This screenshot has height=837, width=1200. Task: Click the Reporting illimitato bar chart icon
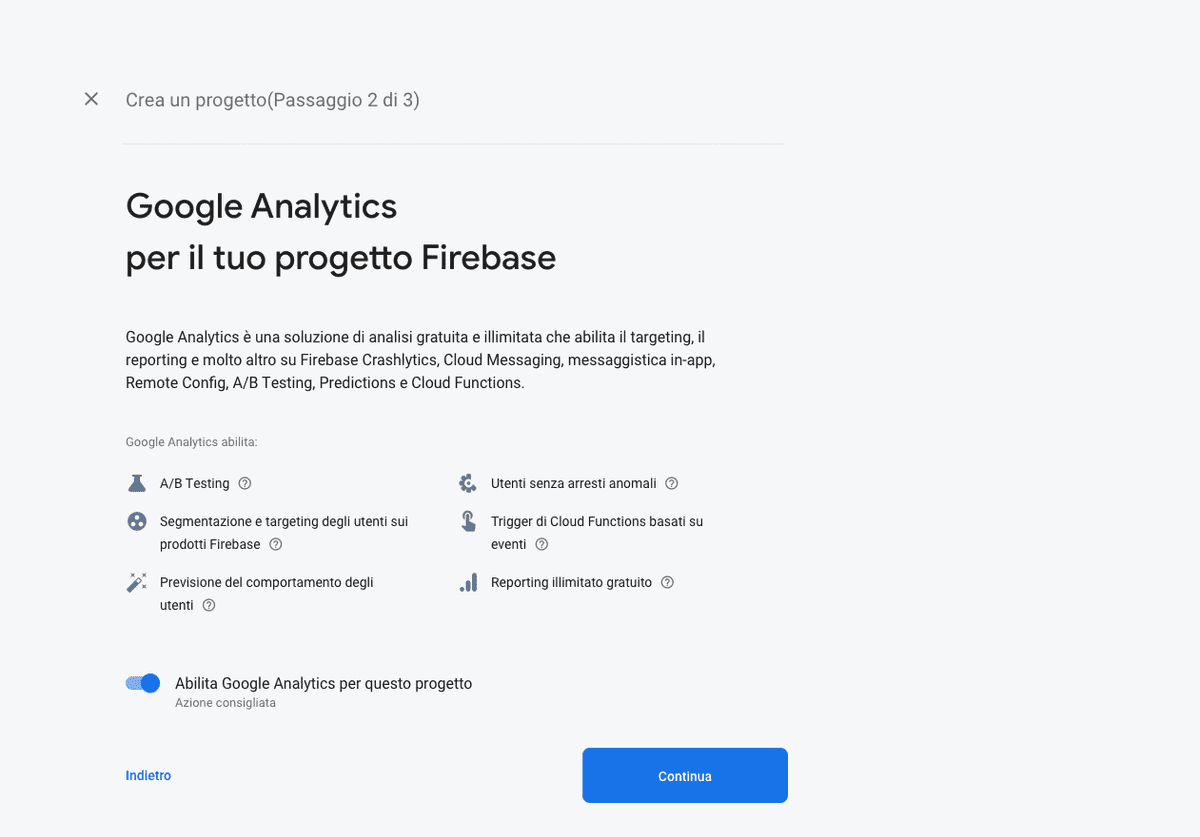click(468, 582)
